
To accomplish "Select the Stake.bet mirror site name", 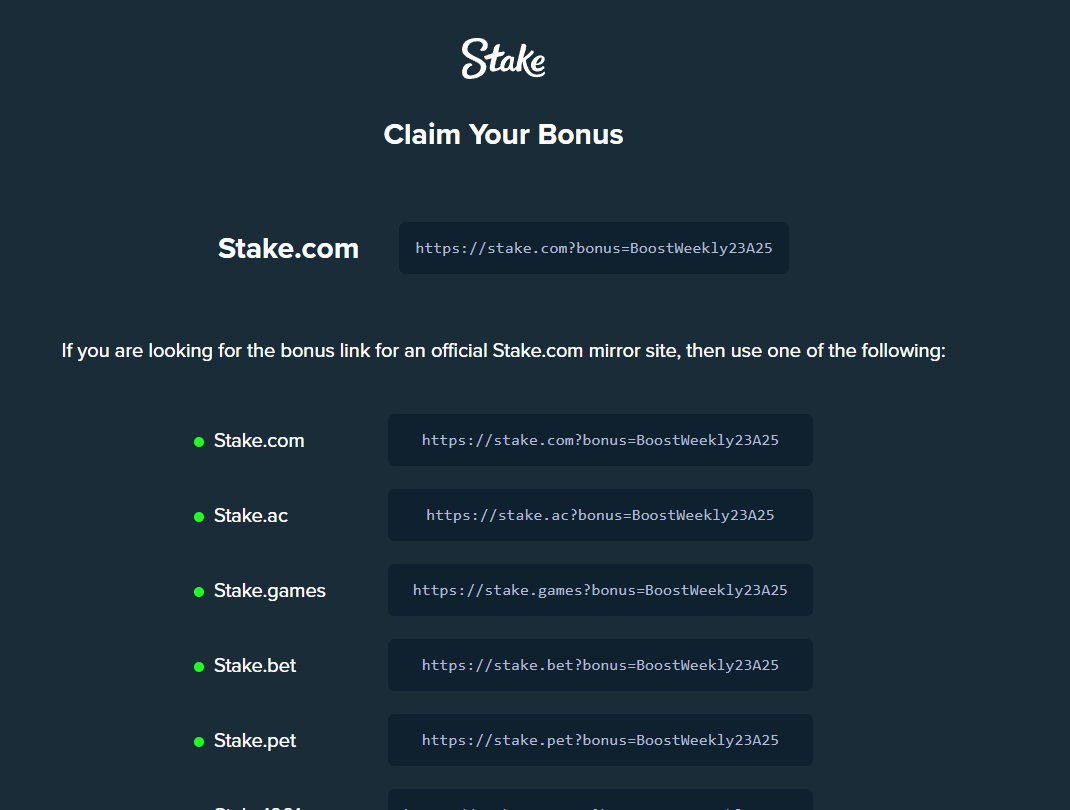I will point(255,666).
